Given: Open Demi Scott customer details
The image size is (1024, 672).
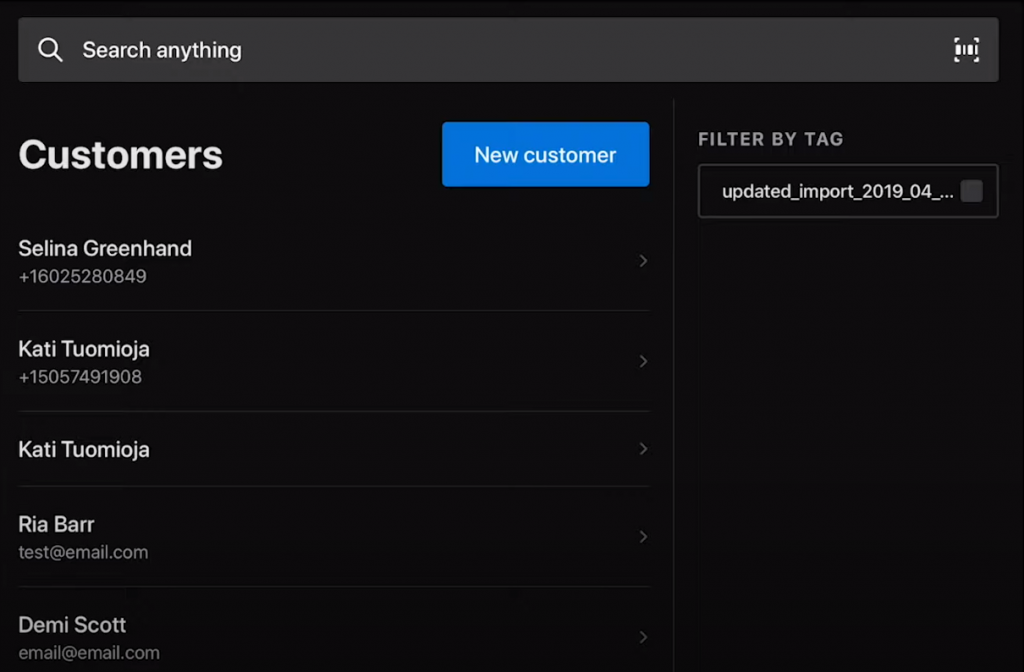Looking at the screenshot, I should [72, 625].
